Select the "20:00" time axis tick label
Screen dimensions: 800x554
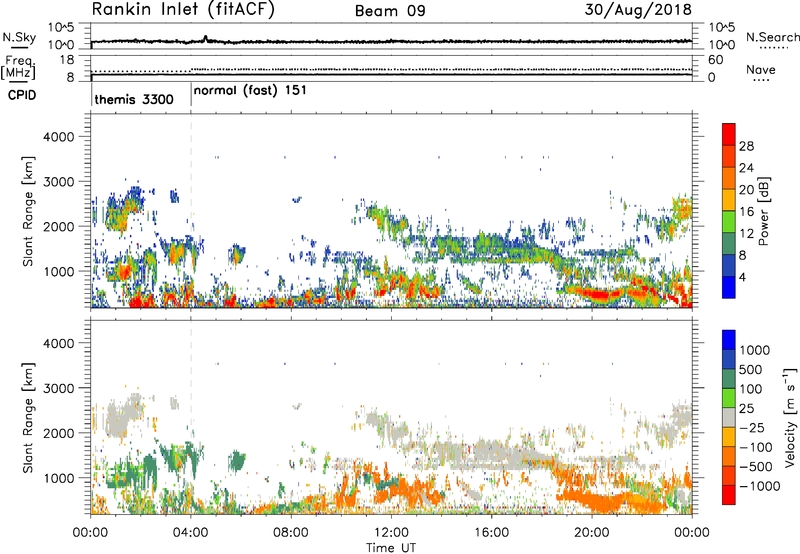click(x=592, y=533)
